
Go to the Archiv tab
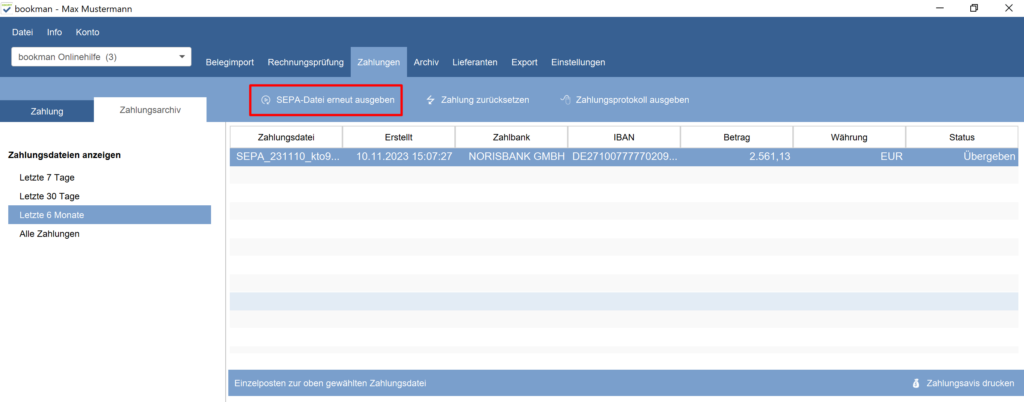pyautogui.click(x=426, y=63)
